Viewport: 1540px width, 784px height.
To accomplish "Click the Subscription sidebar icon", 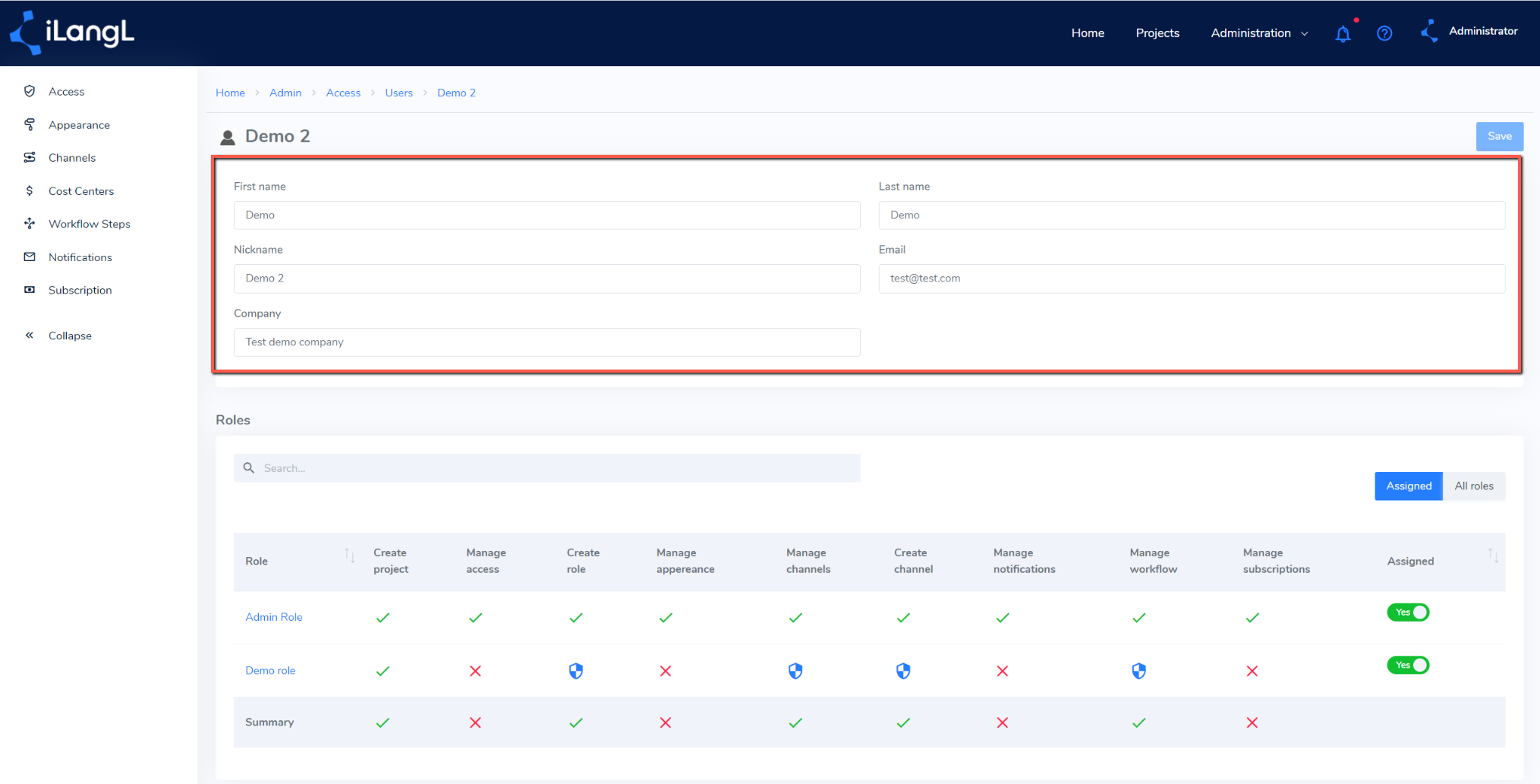I will point(30,290).
